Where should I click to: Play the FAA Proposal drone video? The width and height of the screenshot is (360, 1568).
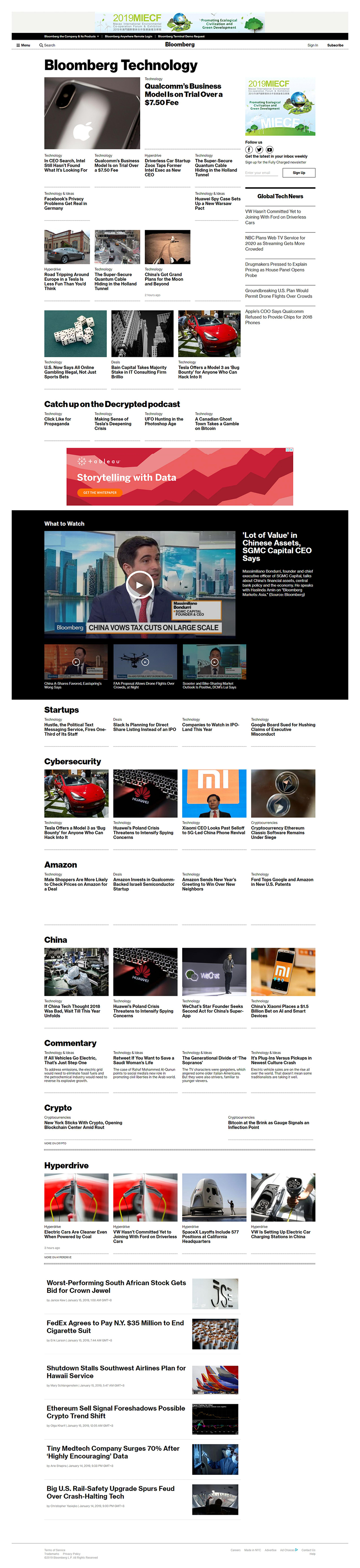(145, 662)
